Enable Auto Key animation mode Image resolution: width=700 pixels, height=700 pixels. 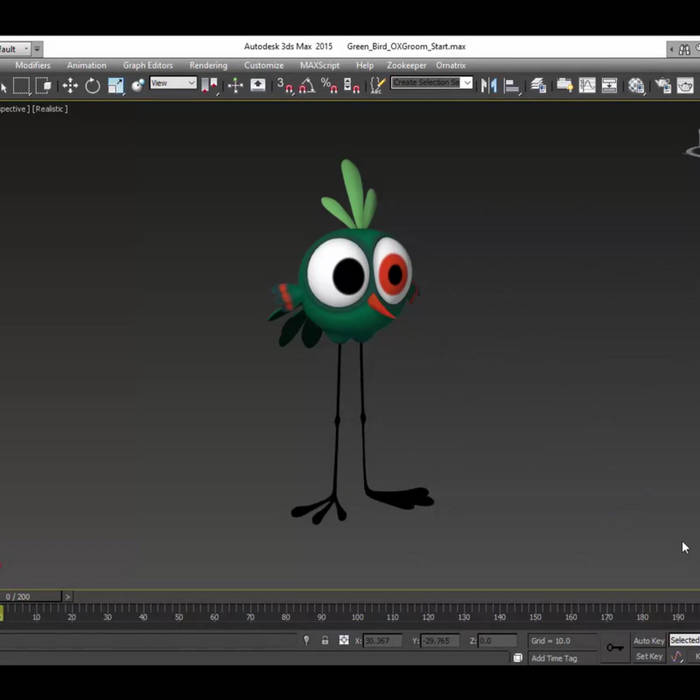[648, 640]
